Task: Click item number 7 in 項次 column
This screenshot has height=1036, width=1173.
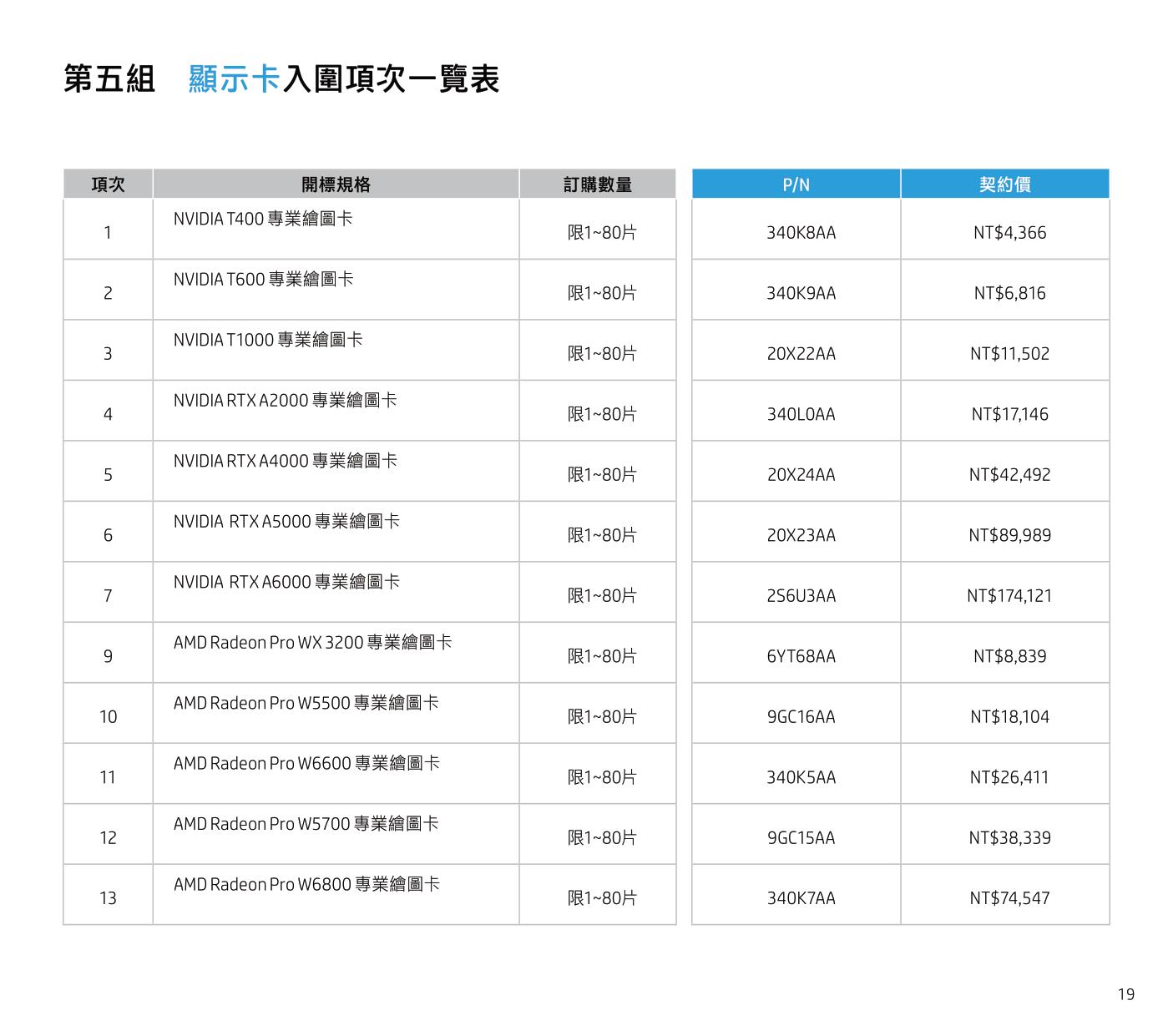Action: tap(108, 596)
